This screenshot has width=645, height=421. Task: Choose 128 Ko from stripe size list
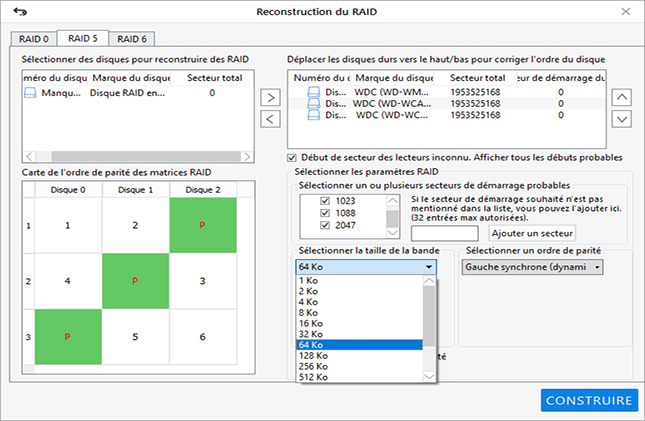click(x=310, y=354)
